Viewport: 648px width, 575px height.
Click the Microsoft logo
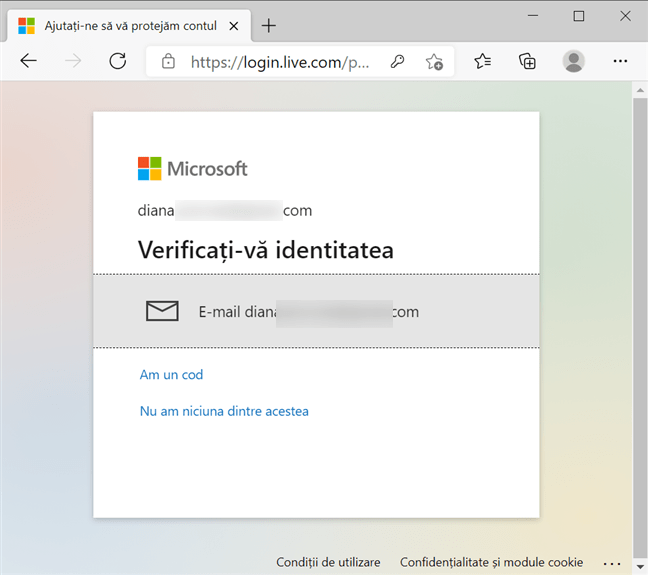(193, 169)
